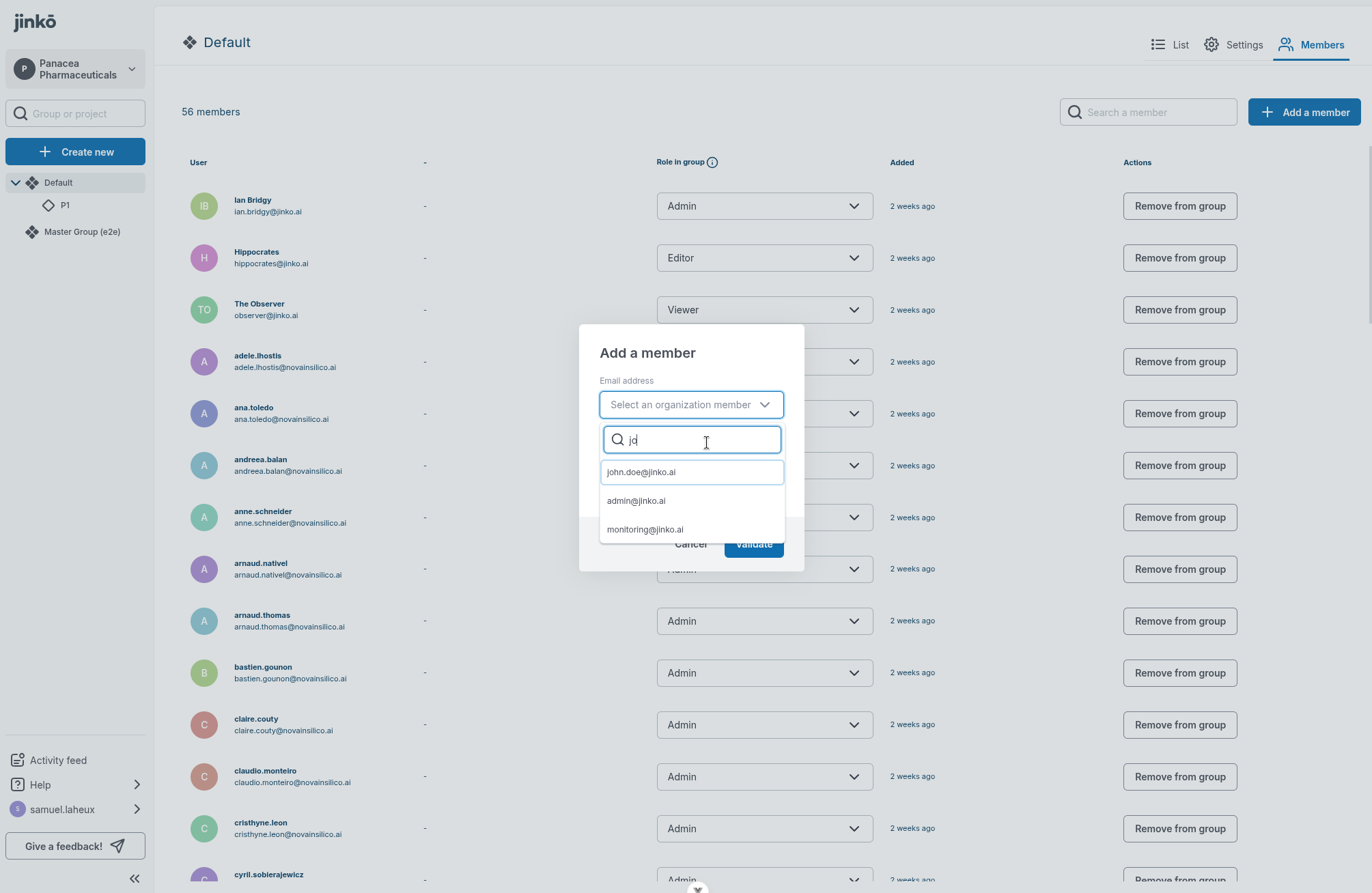Click the jinko logo
This screenshot has height=893, width=1372.
click(x=35, y=21)
